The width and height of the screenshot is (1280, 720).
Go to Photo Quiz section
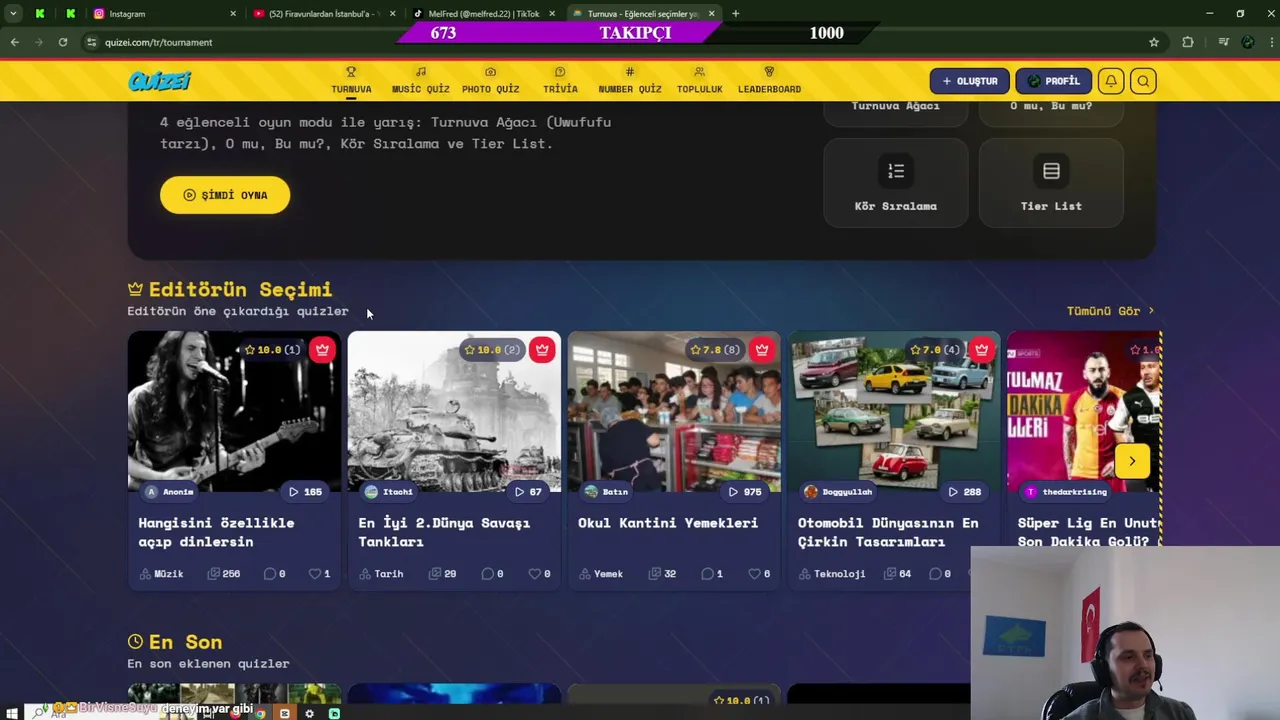pos(490,81)
